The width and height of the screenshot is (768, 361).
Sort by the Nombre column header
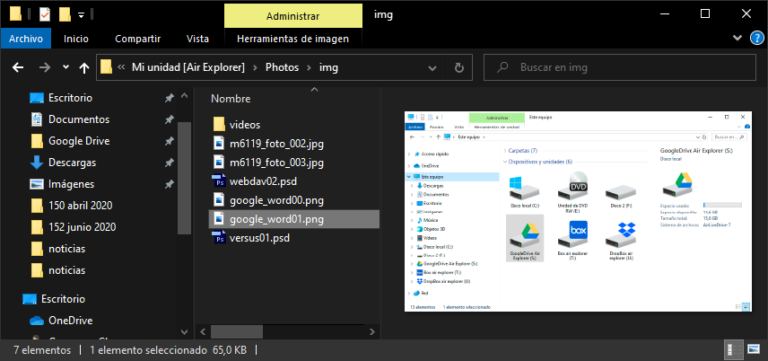pyautogui.click(x=231, y=99)
